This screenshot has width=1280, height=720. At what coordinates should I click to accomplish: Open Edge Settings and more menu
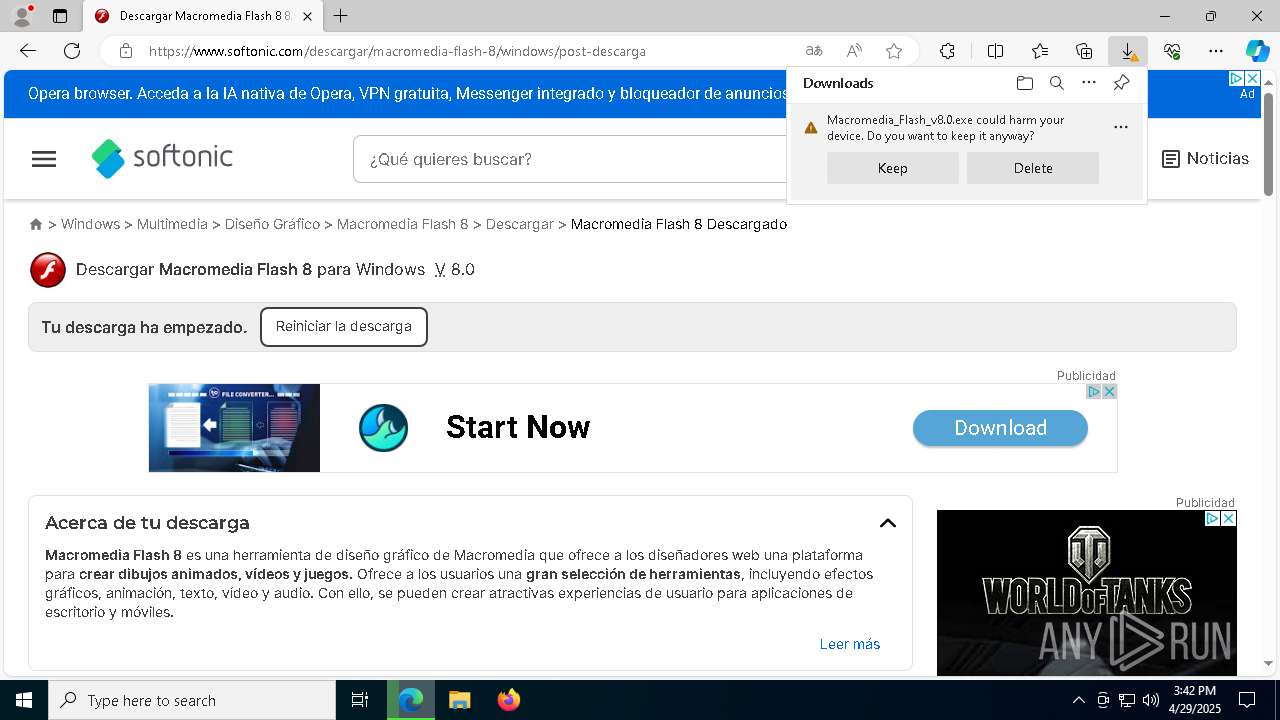[1216, 51]
